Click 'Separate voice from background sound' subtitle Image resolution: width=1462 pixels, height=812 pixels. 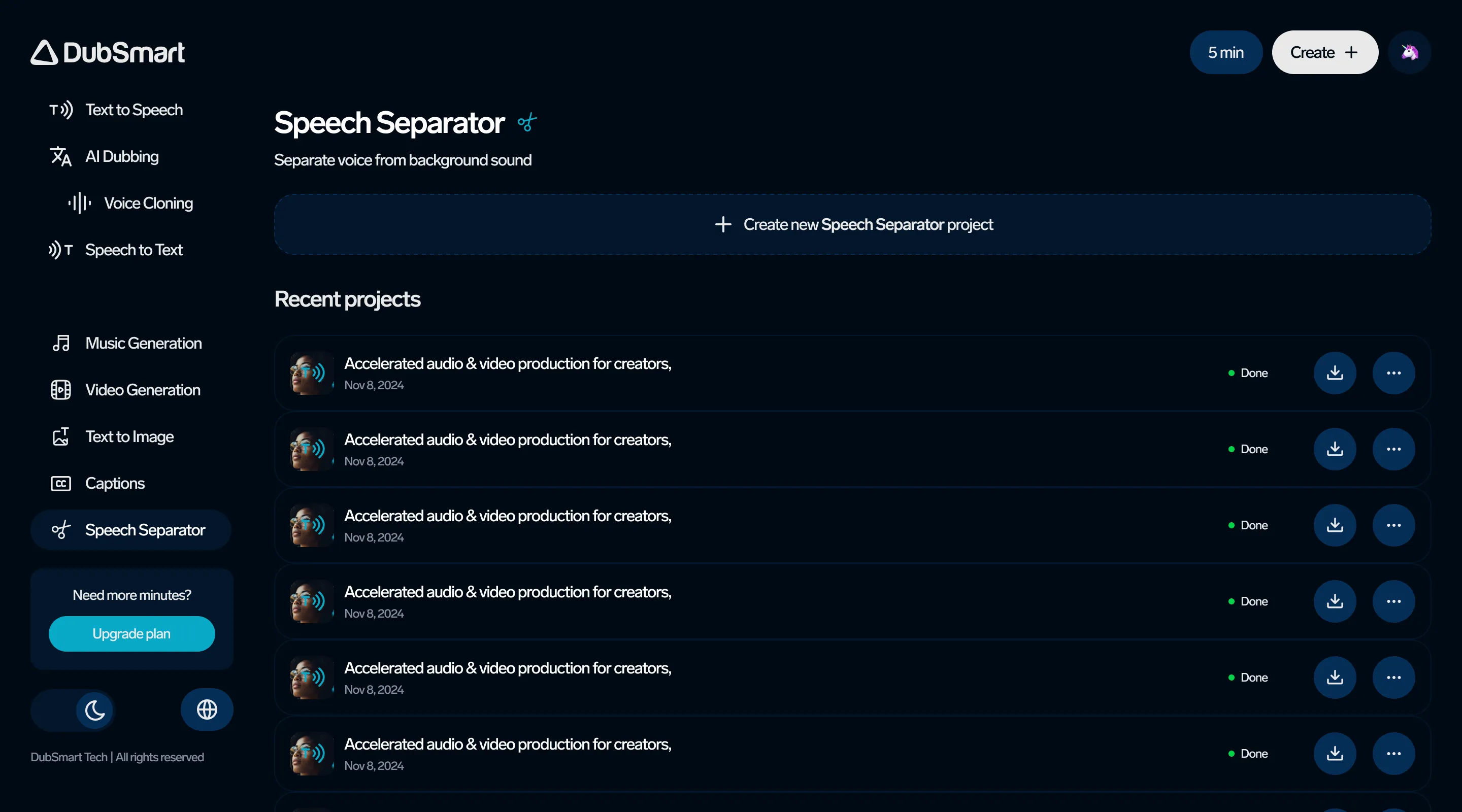click(403, 160)
